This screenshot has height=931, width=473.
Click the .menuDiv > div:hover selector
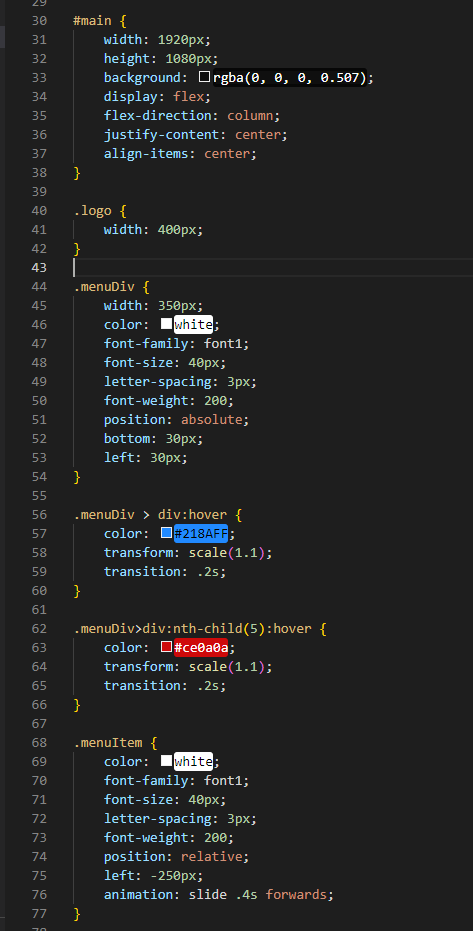[x=150, y=515]
